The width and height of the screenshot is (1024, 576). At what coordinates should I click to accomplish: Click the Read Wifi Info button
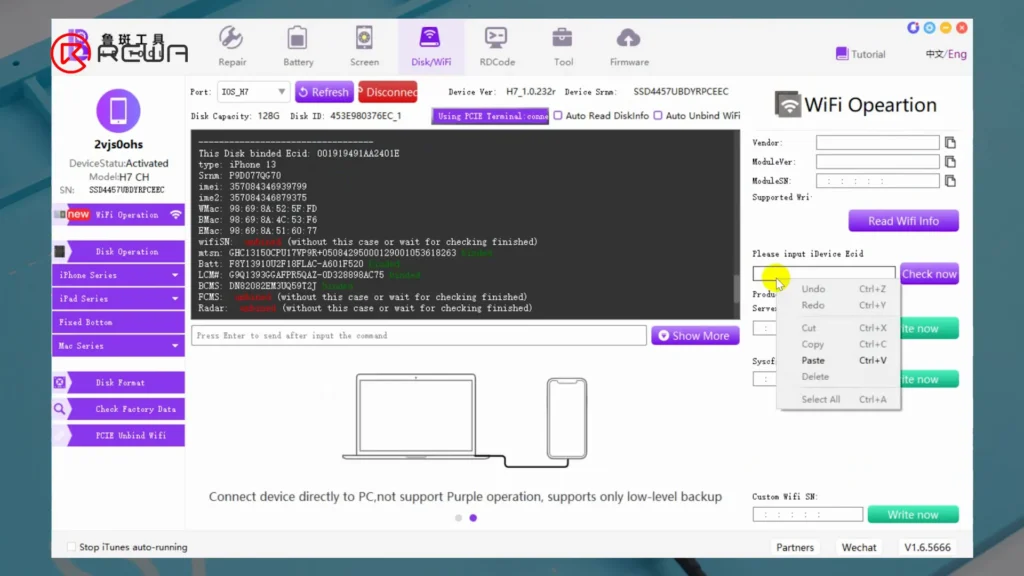tap(903, 221)
